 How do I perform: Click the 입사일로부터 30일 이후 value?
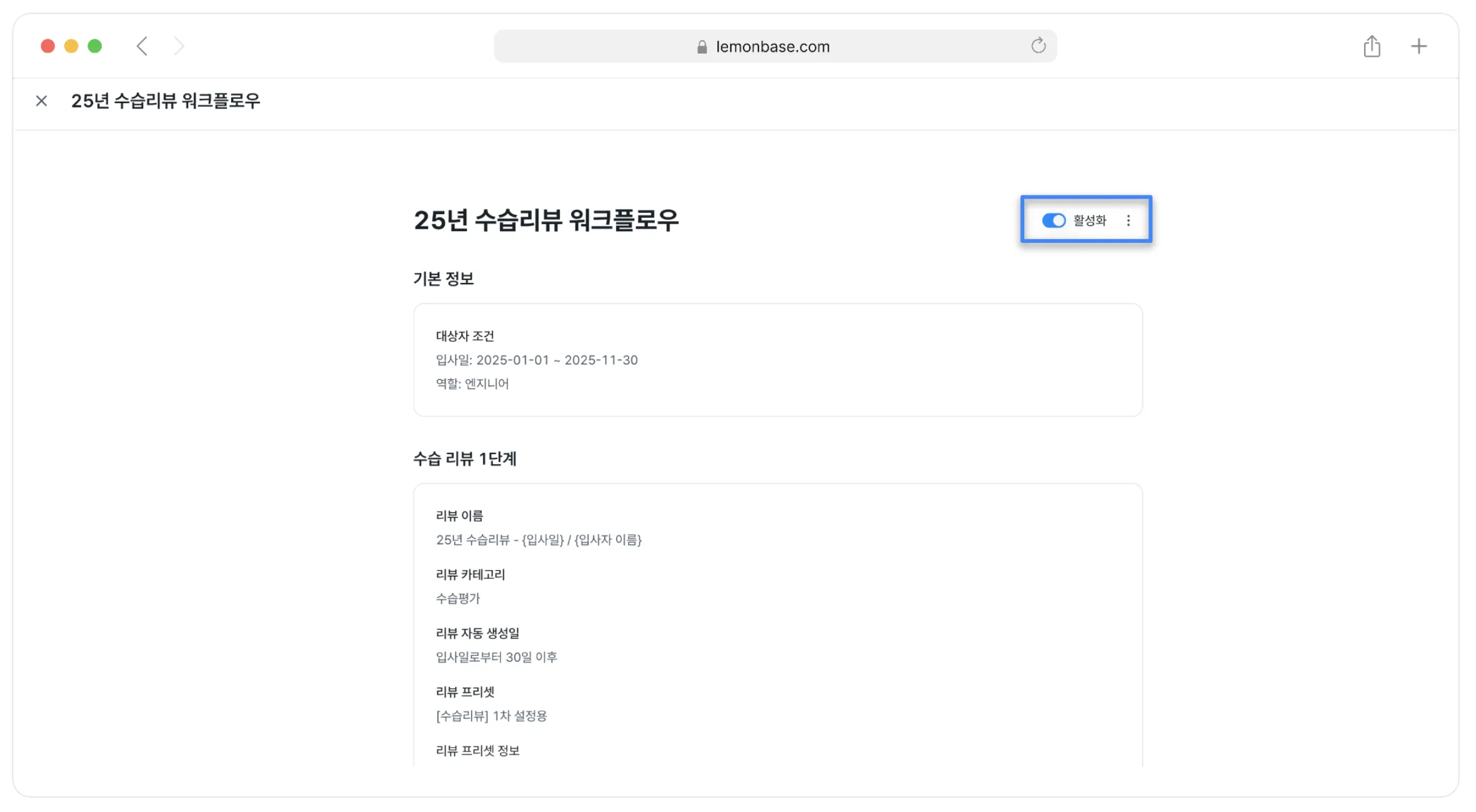click(497, 657)
